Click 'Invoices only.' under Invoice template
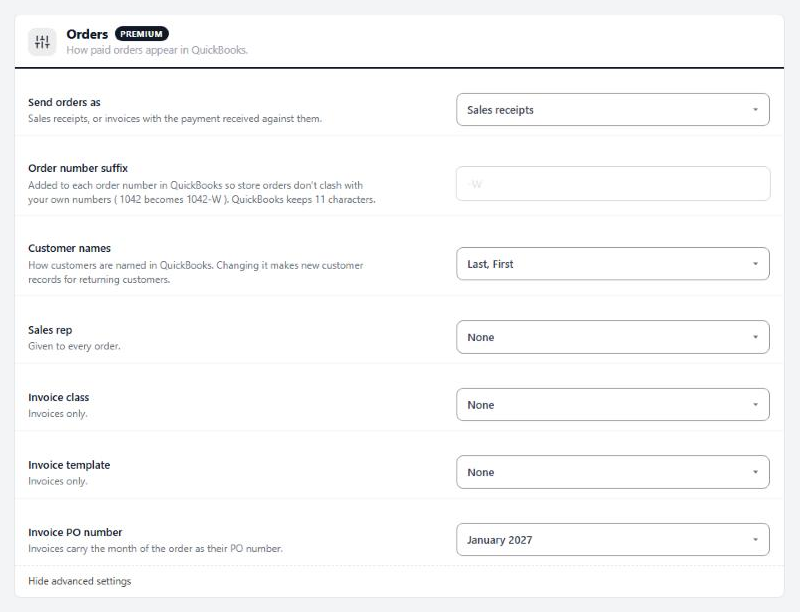The width and height of the screenshot is (800, 612). (x=58, y=481)
